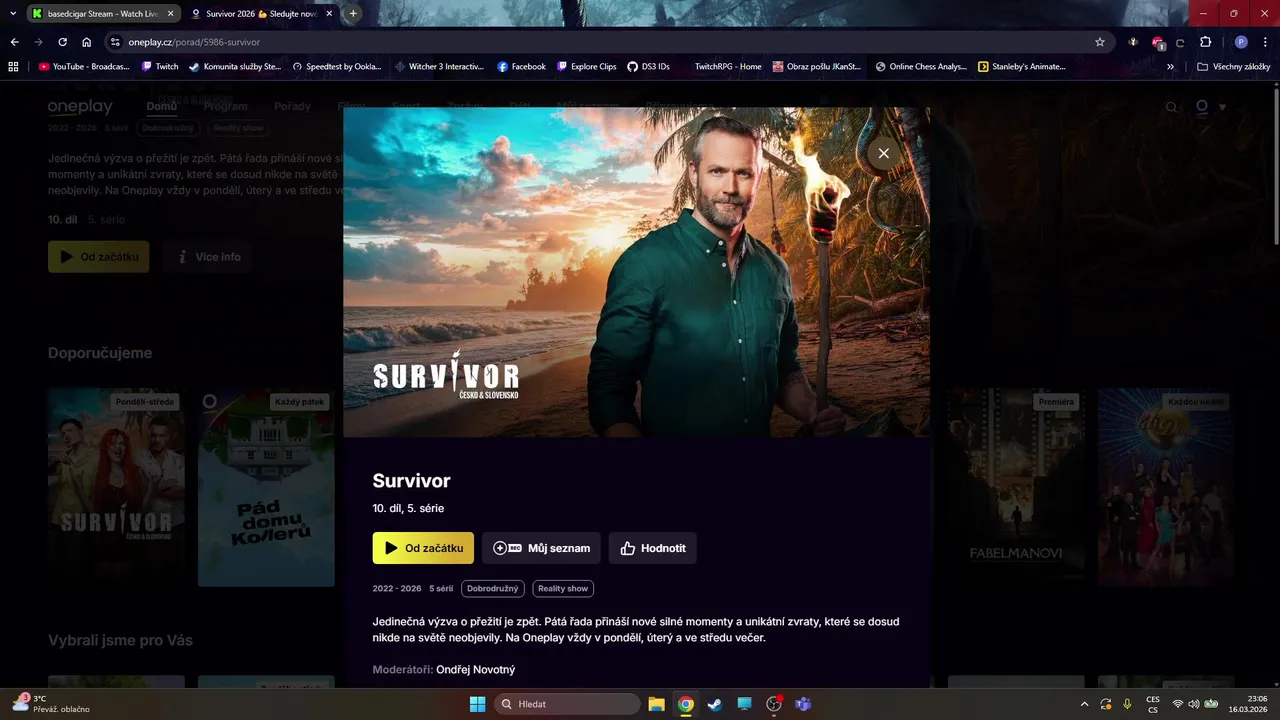Viewport: 1280px width, 720px height.
Task: Open the volume speaker tray icon
Action: (x=1193, y=704)
